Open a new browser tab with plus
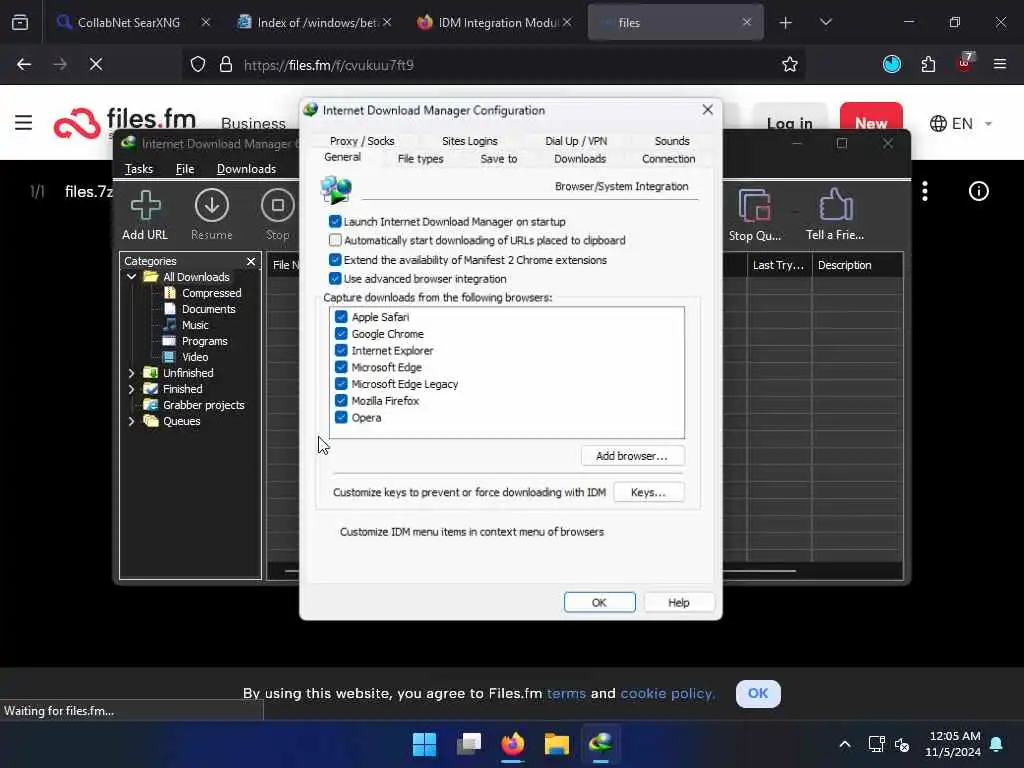This screenshot has width=1024, height=768. tap(785, 23)
